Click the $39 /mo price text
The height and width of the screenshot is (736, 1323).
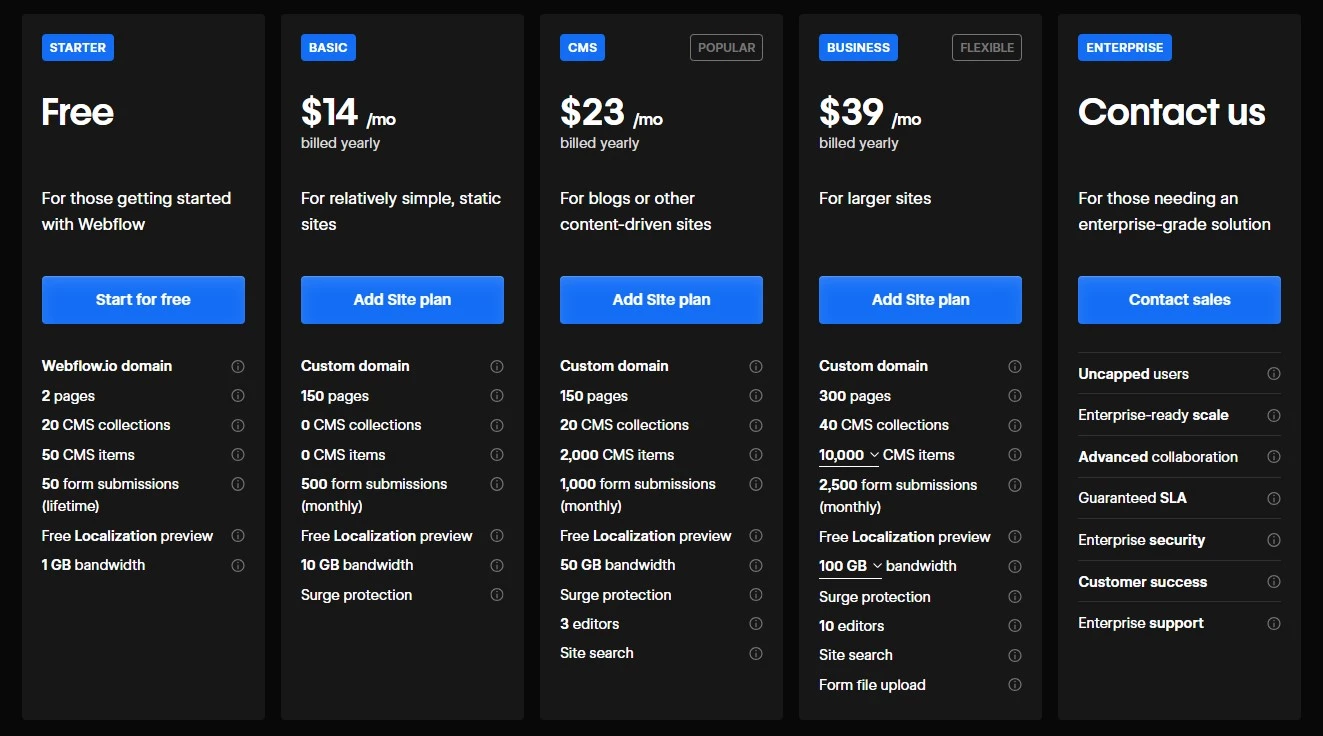(870, 113)
